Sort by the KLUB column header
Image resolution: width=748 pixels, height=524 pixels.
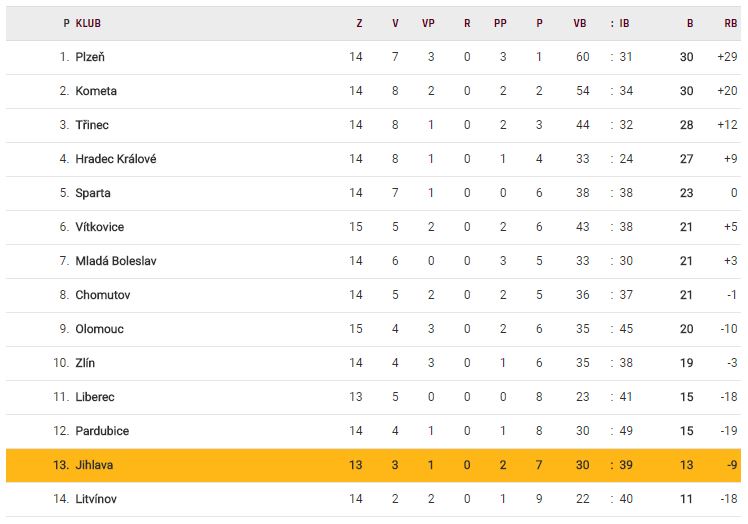[x=88, y=23]
